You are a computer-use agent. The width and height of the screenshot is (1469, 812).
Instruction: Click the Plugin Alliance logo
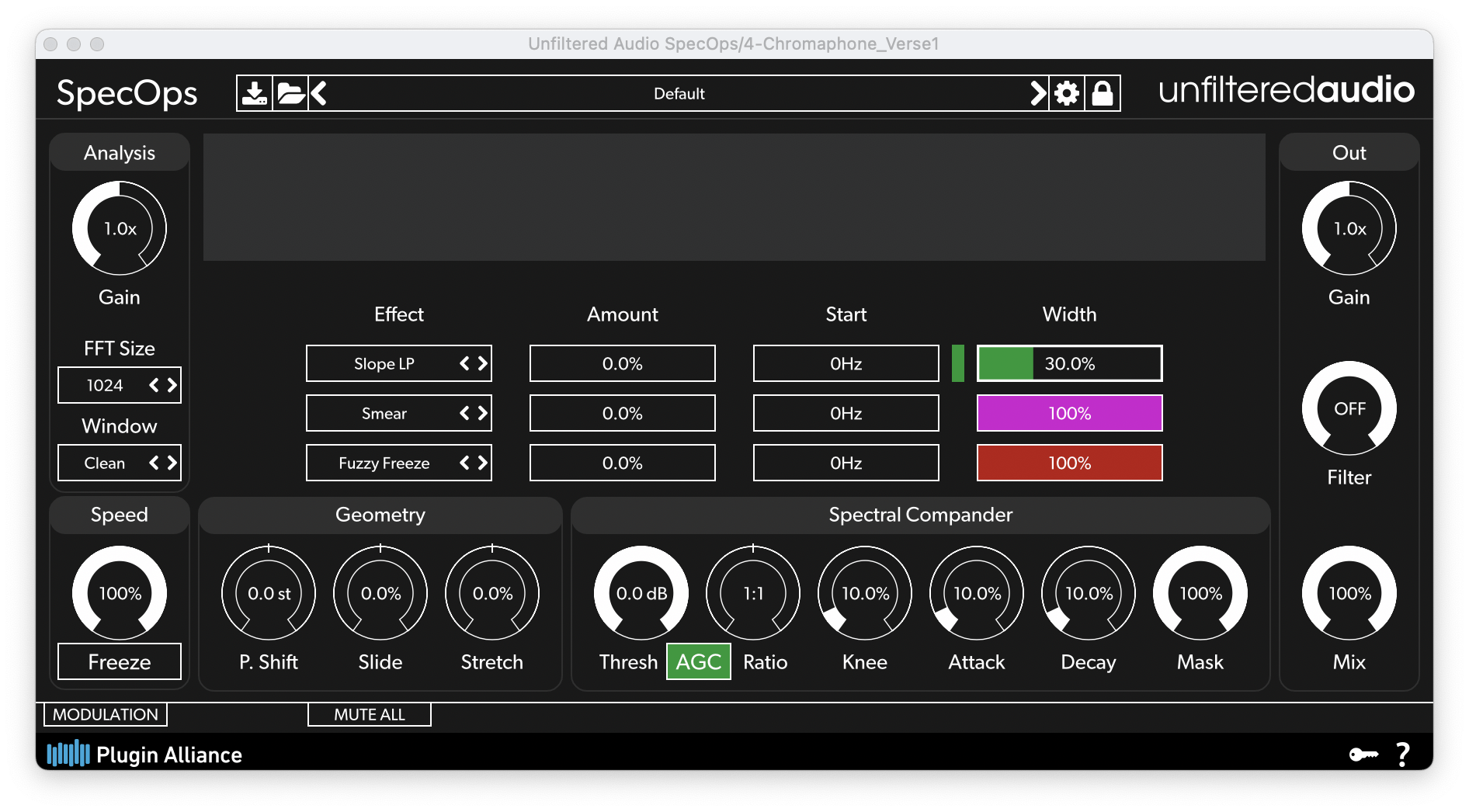coord(145,754)
